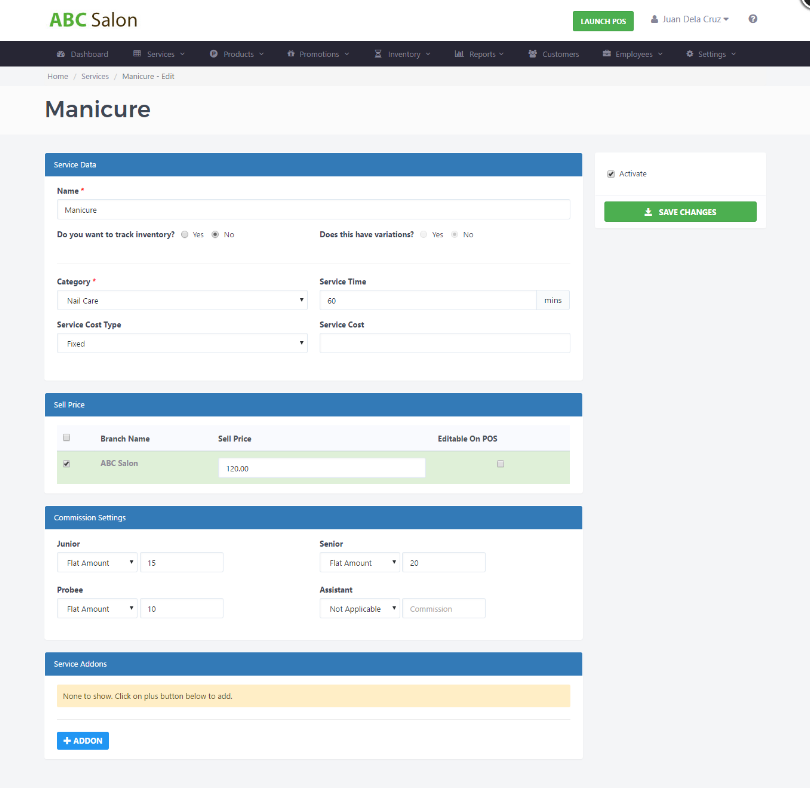Screen dimensions: 810x788
Task: Open Assistant commission type dropdown
Action: (x=360, y=608)
